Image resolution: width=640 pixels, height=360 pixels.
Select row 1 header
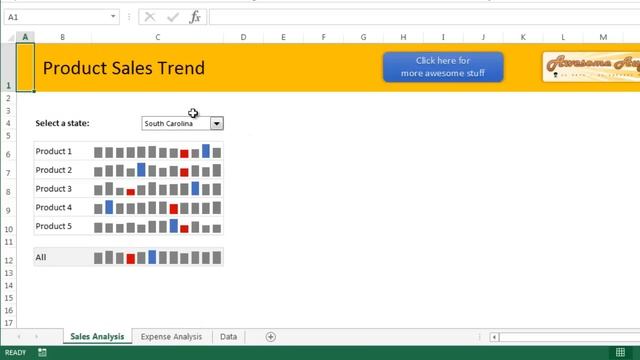click(x=8, y=67)
